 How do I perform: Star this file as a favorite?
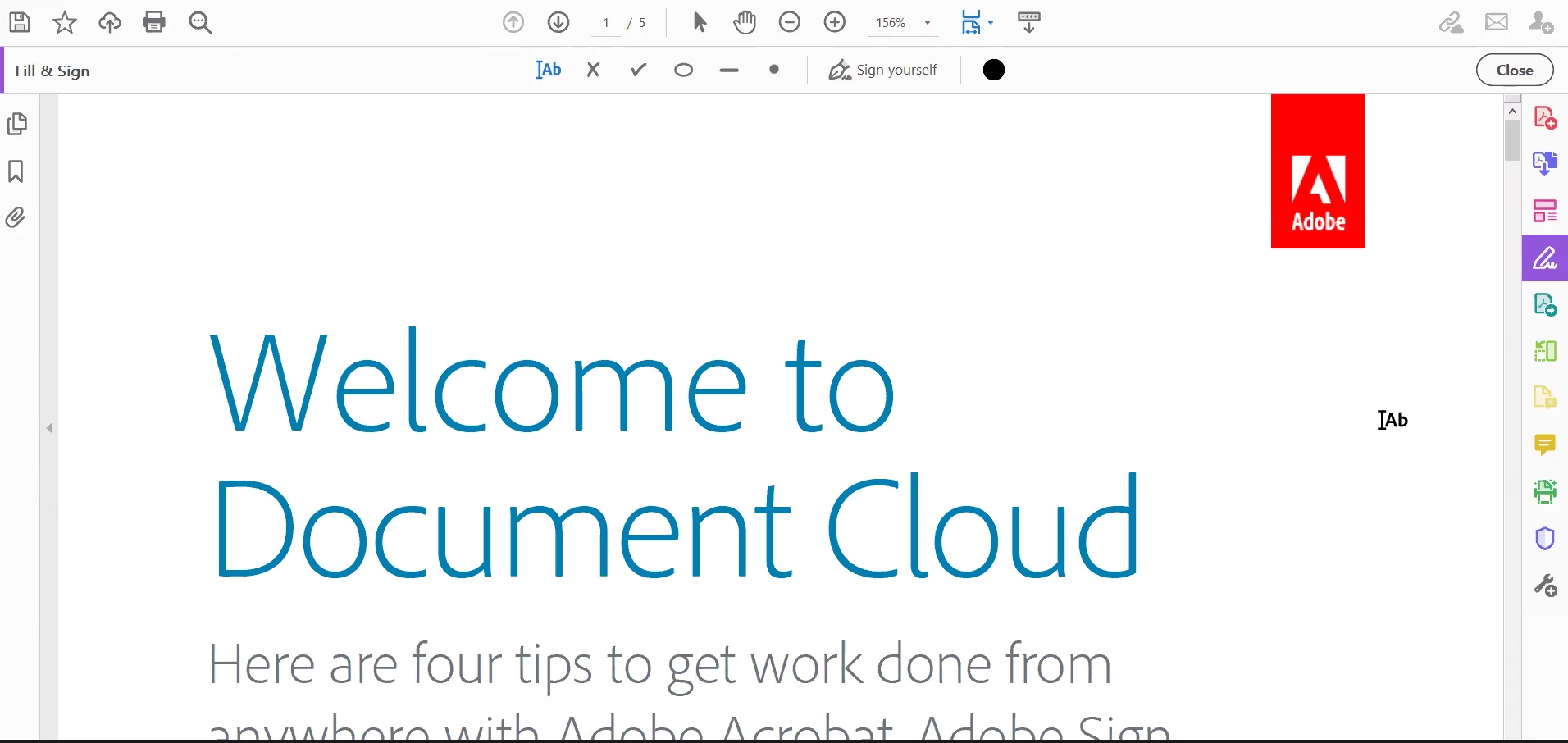point(64,22)
